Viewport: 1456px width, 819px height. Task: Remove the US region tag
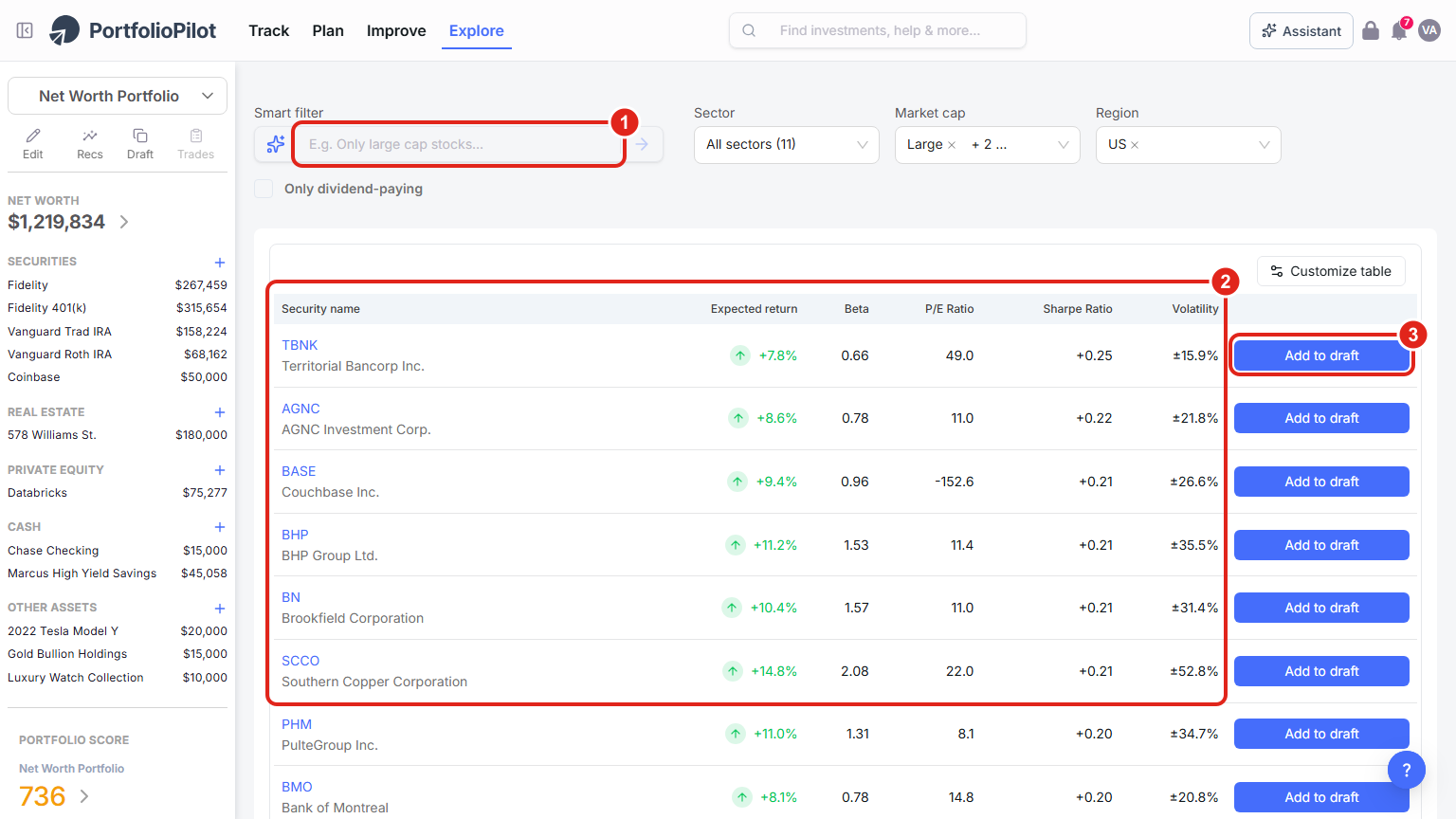coord(1135,145)
